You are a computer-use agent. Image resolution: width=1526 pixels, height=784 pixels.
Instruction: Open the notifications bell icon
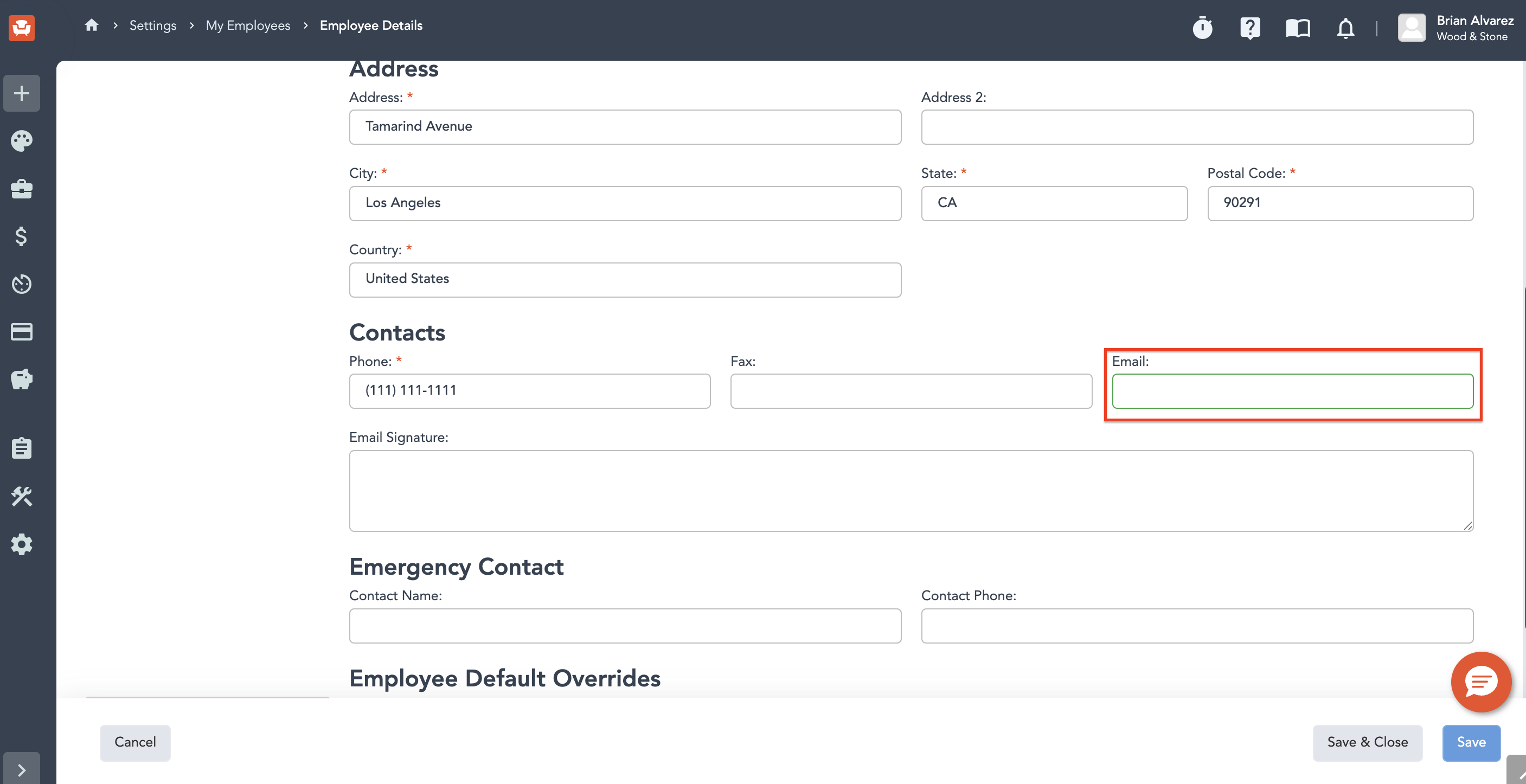pyautogui.click(x=1346, y=28)
